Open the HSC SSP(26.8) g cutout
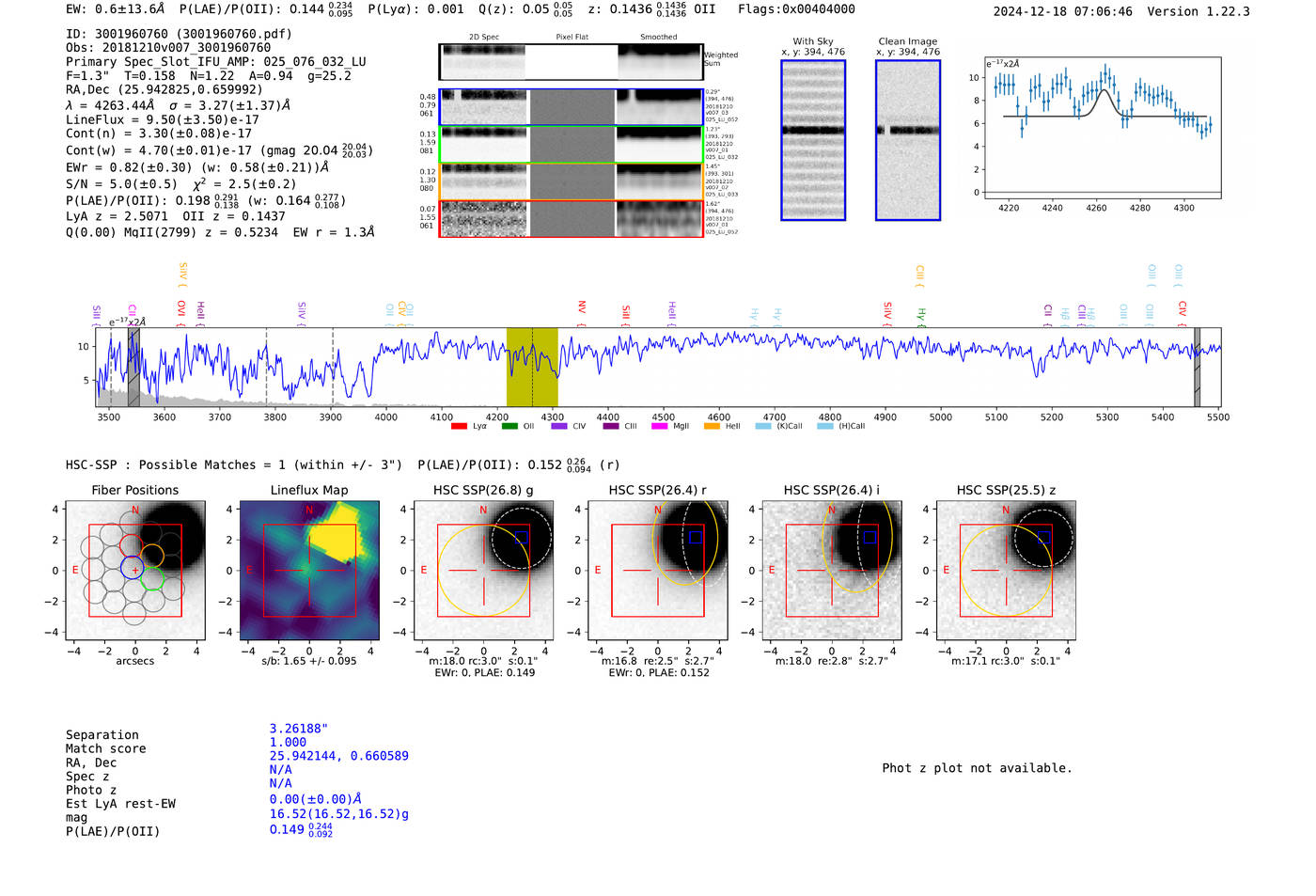The width and height of the screenshot is (1316, 896). click(483, 570)
